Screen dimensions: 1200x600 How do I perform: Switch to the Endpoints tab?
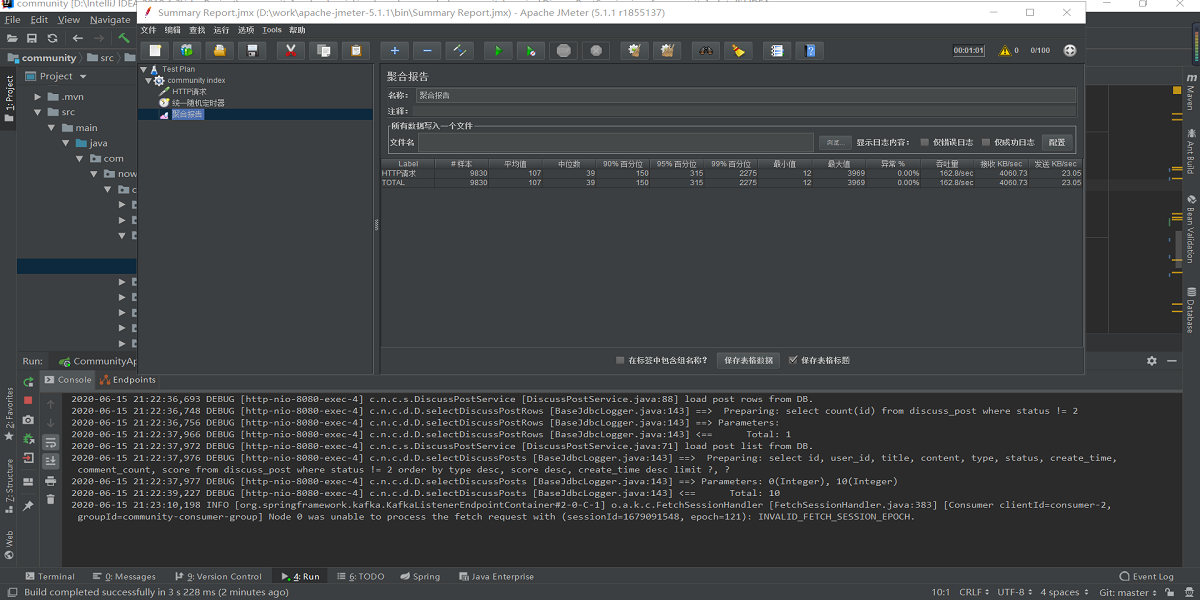(x=128, y=380)
